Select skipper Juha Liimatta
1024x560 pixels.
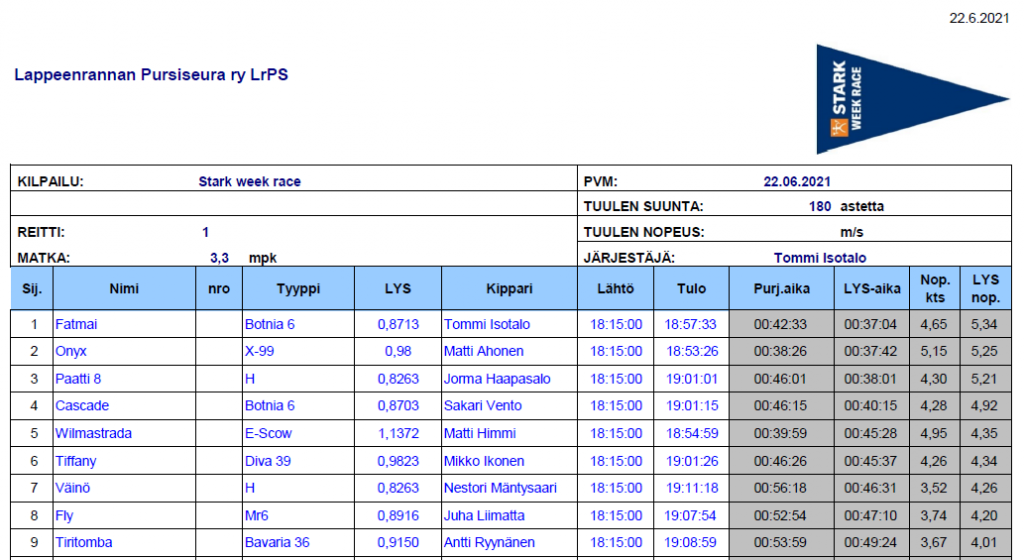tap(484, 516)
